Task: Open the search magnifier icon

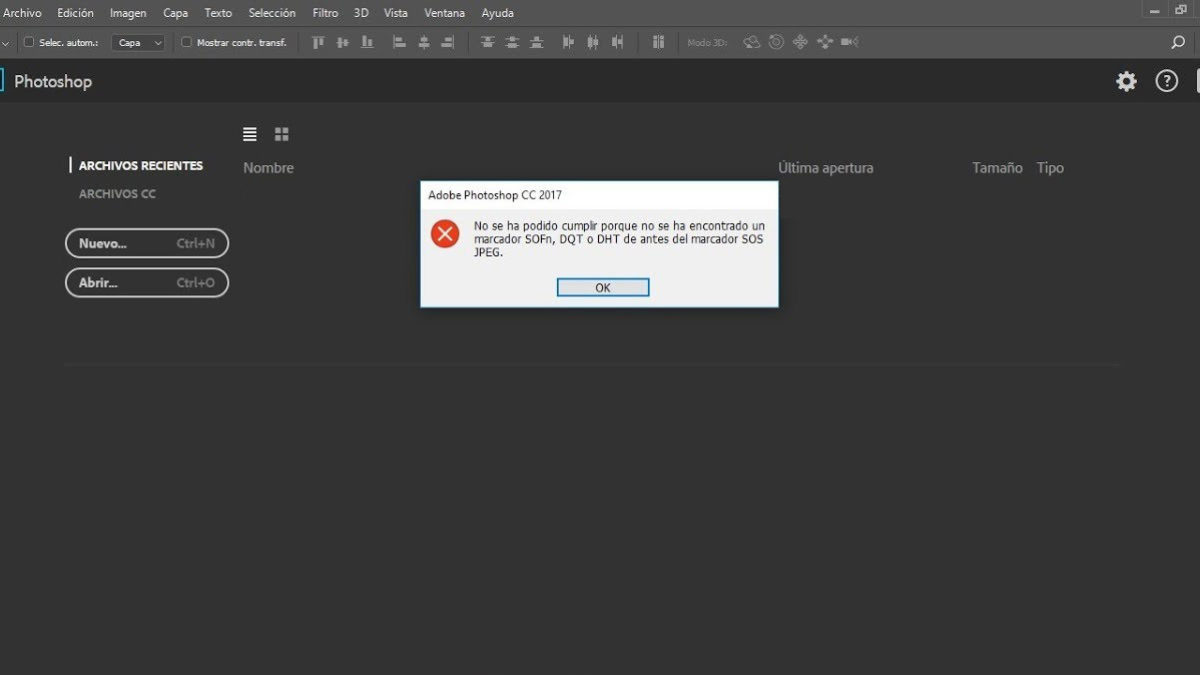Action: [x=1178, y=42]
